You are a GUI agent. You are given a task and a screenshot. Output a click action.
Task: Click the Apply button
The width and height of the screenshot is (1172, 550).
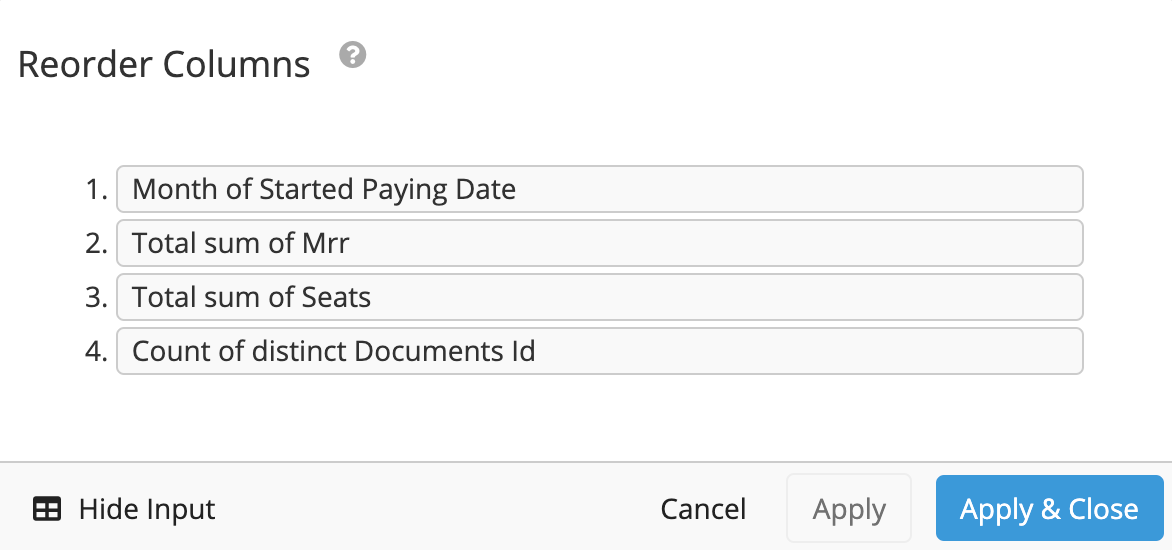849,508
